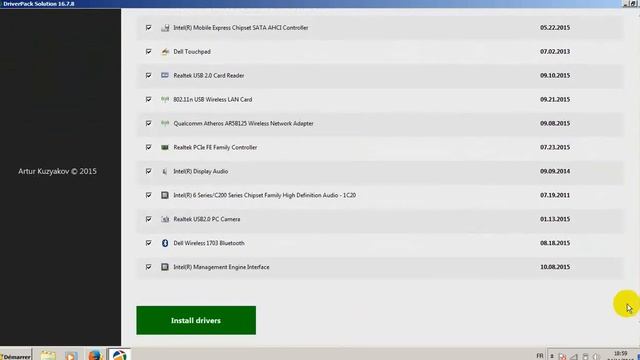Click Dell Wireless 1703 Bluetooth text
Screen dimensions: 640x360
click(x=209, y=243)
